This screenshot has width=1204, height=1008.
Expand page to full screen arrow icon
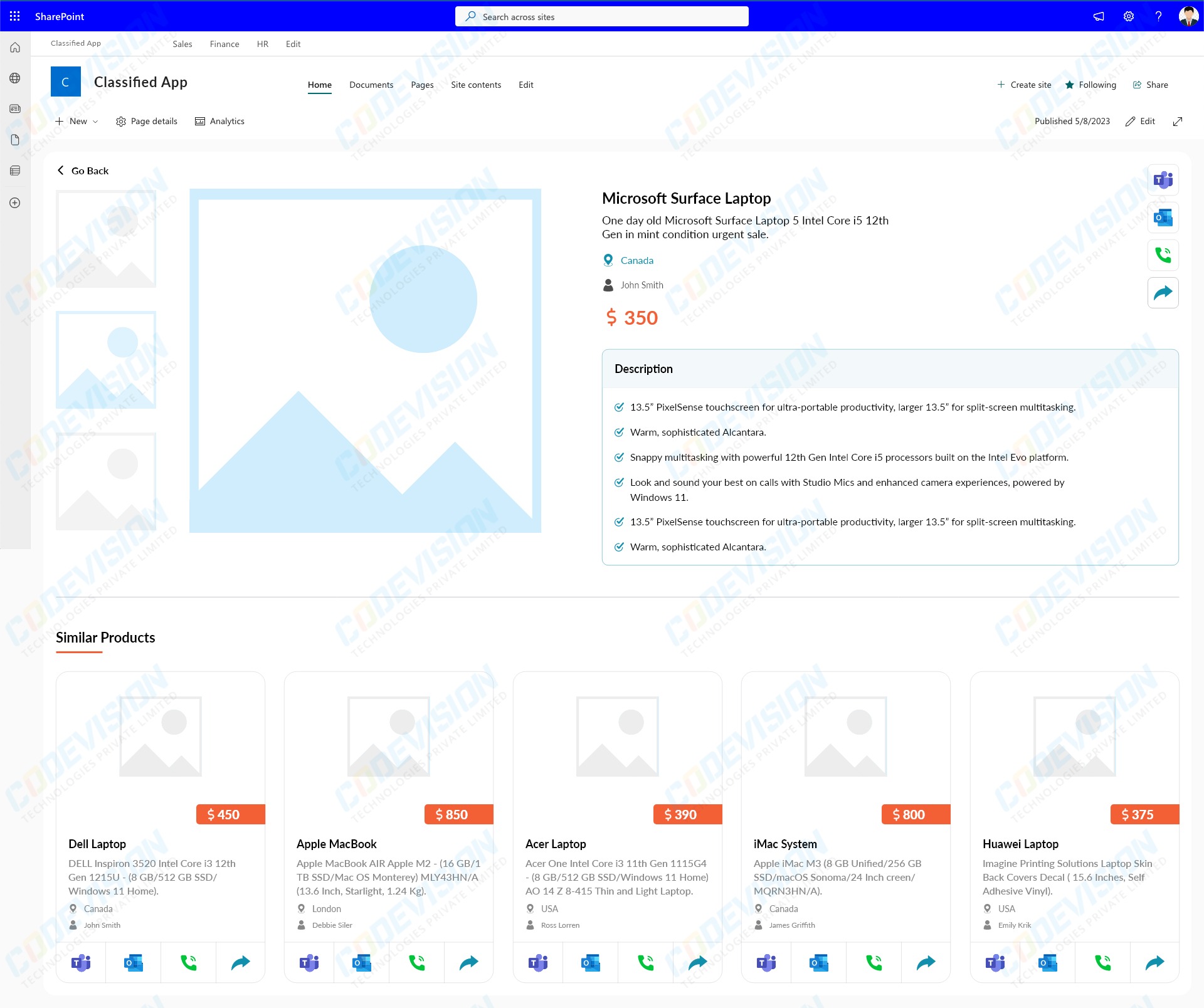1178,122
